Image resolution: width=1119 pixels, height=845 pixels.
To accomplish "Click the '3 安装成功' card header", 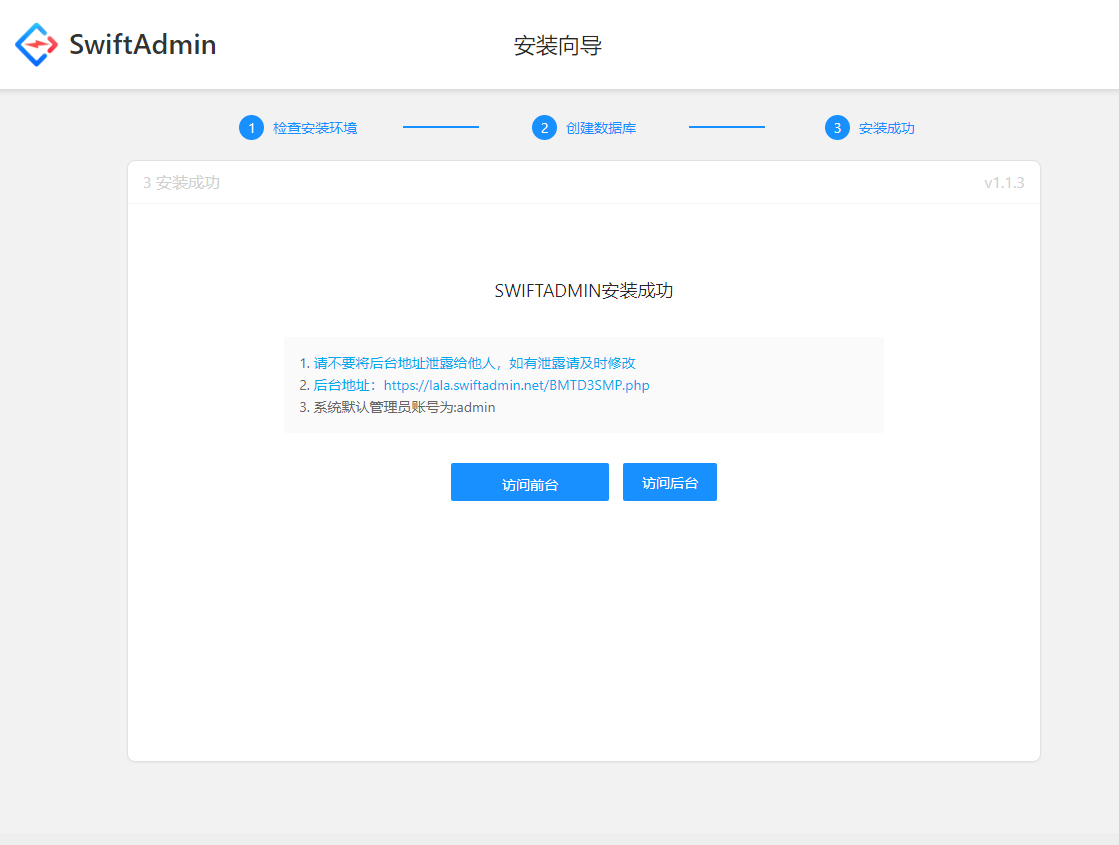I will pyautogui.click(x=181, y=183).
